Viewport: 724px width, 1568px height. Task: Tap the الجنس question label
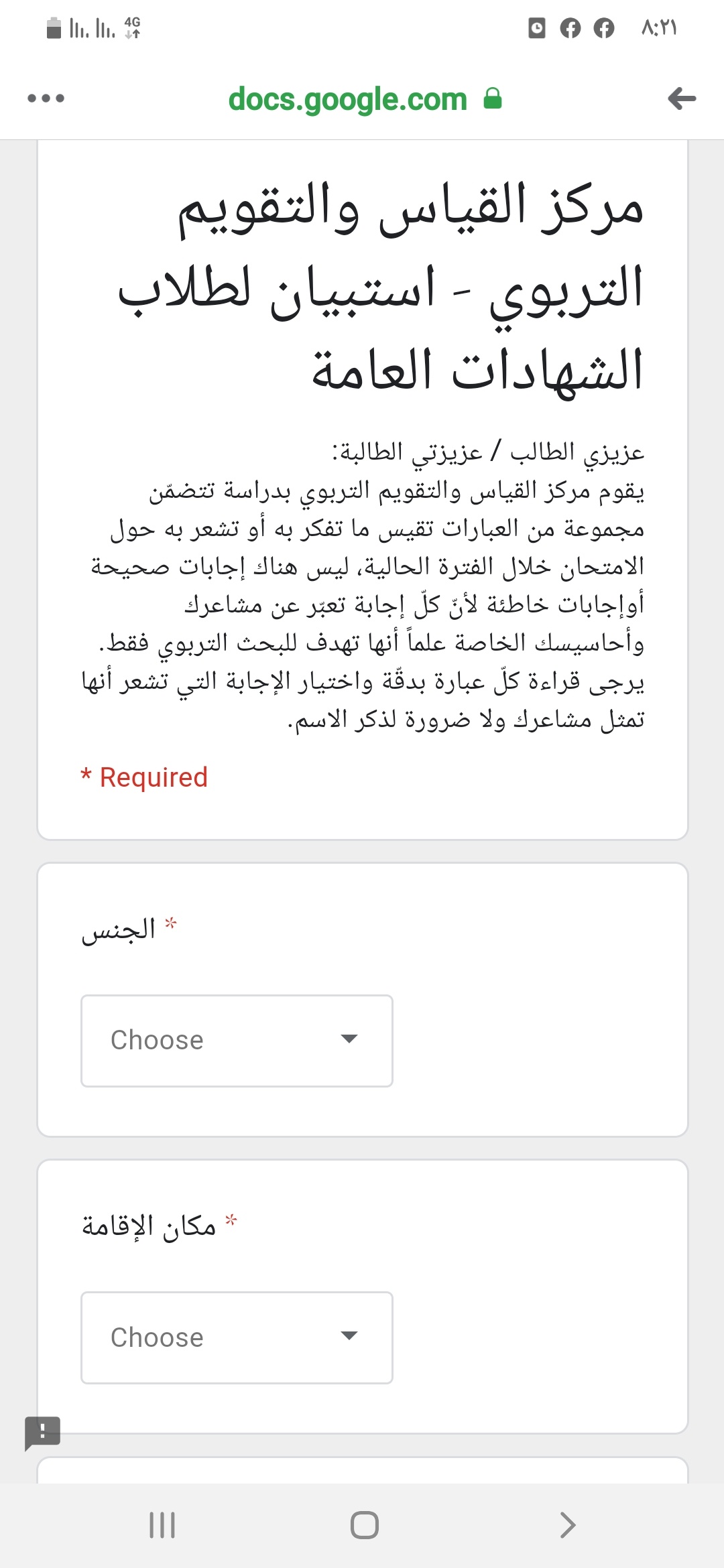pos(118,930)
